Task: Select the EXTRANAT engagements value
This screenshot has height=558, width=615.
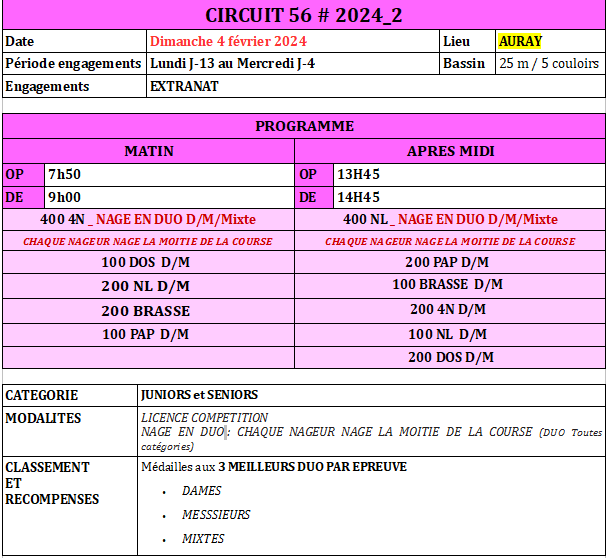Action: [184, 86]
